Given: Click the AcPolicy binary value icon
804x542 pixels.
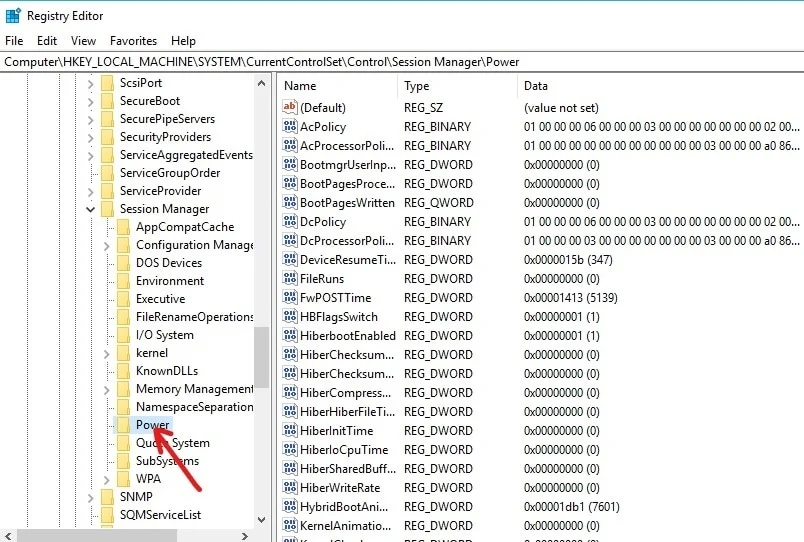Looking at the screenshot, I should click(x=290, y=127).
